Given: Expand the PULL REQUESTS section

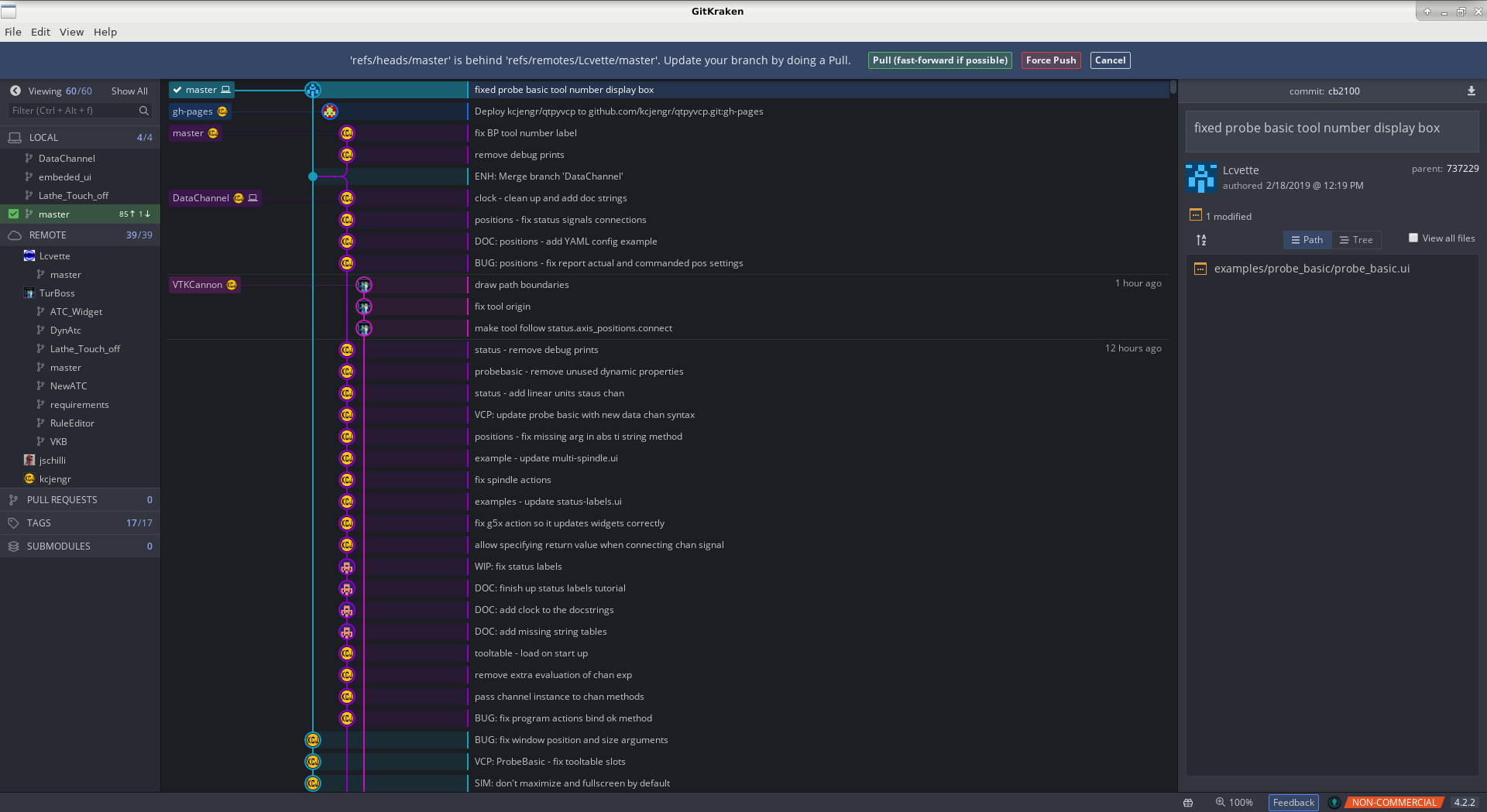Looking at the screenshot, I should 80,499.
